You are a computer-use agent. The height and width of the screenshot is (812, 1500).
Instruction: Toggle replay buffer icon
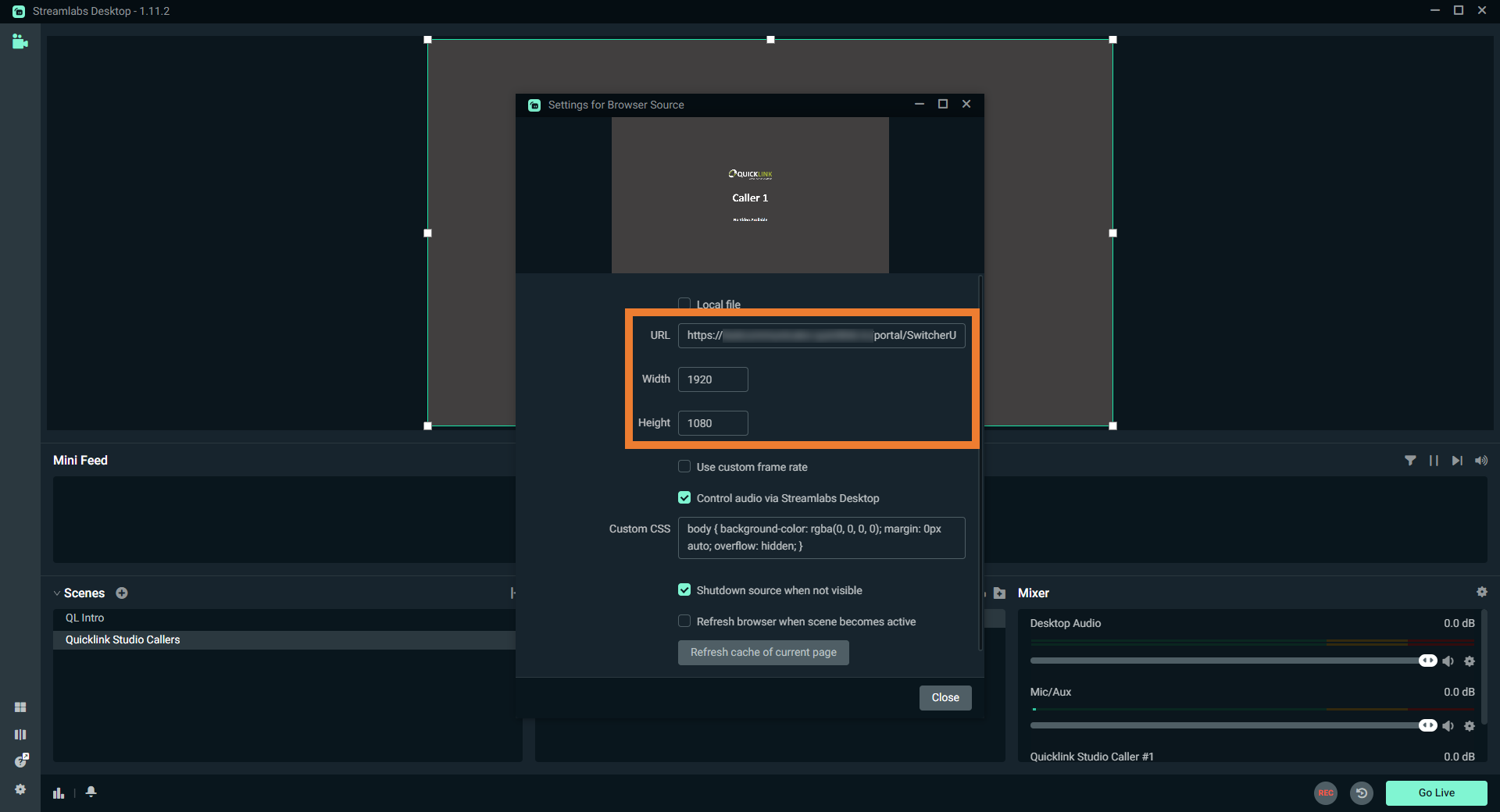(1362, 792)
